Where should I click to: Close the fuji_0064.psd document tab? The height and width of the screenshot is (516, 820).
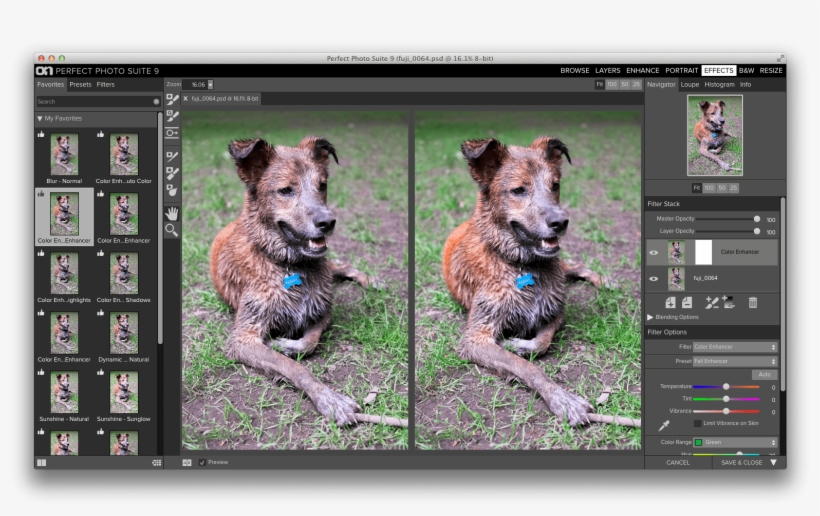coord(185,98)
